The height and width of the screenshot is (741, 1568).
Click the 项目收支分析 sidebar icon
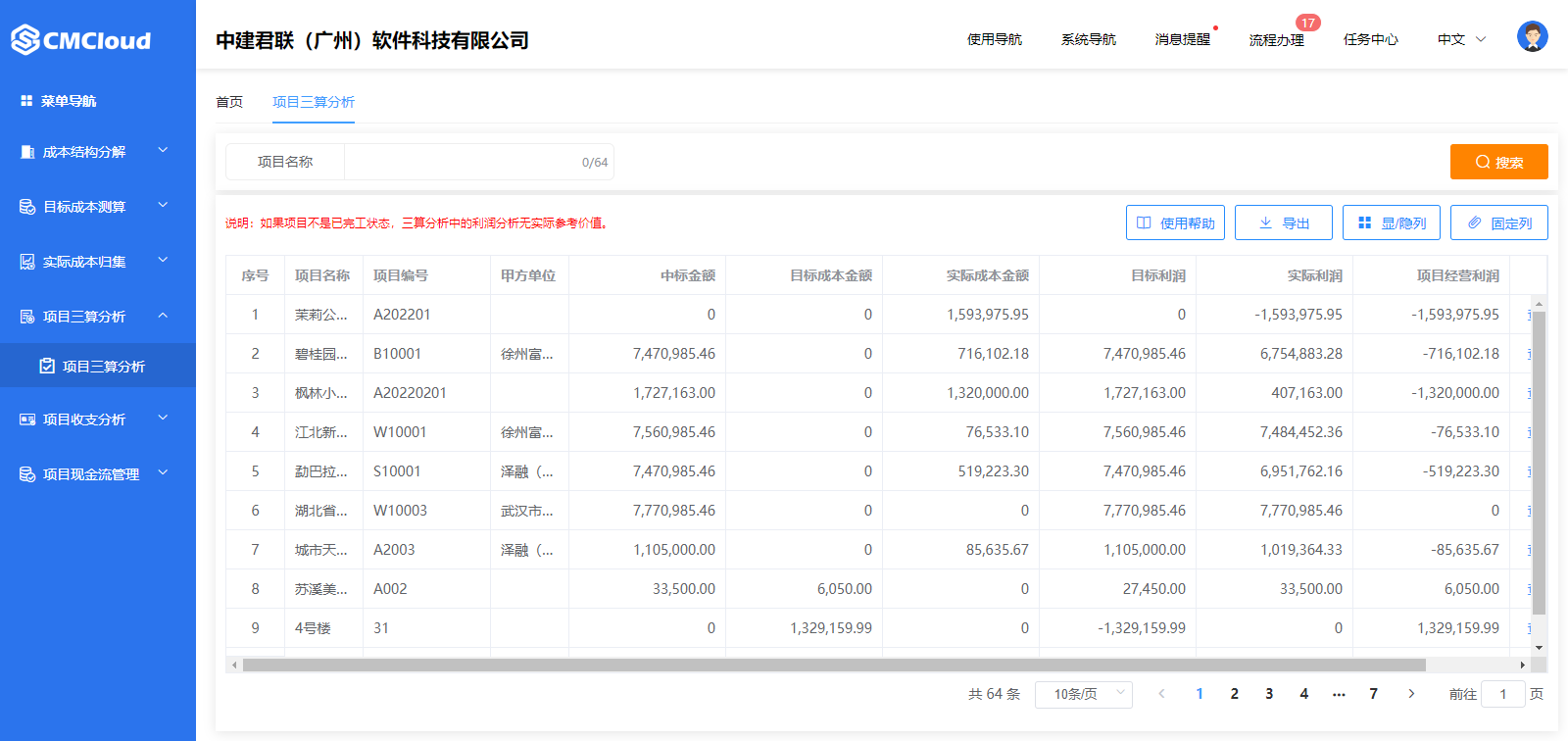click(x=27, y=420)
